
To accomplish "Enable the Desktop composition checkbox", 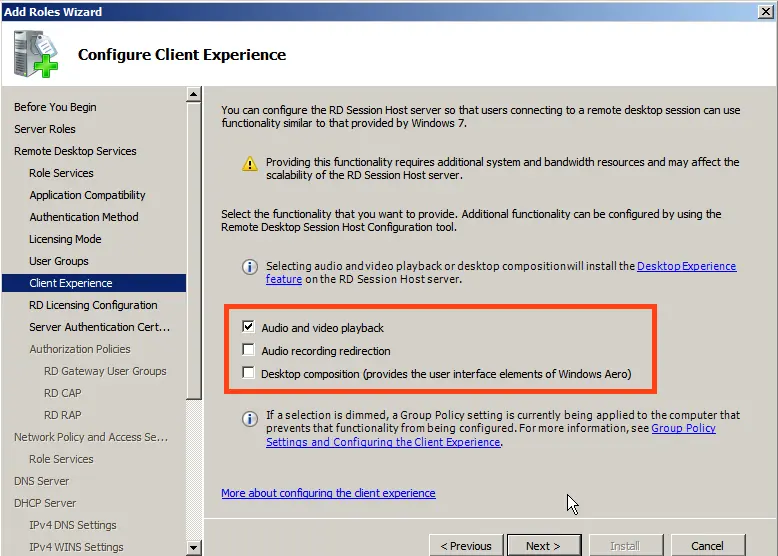I will click(x=248, y=374).
